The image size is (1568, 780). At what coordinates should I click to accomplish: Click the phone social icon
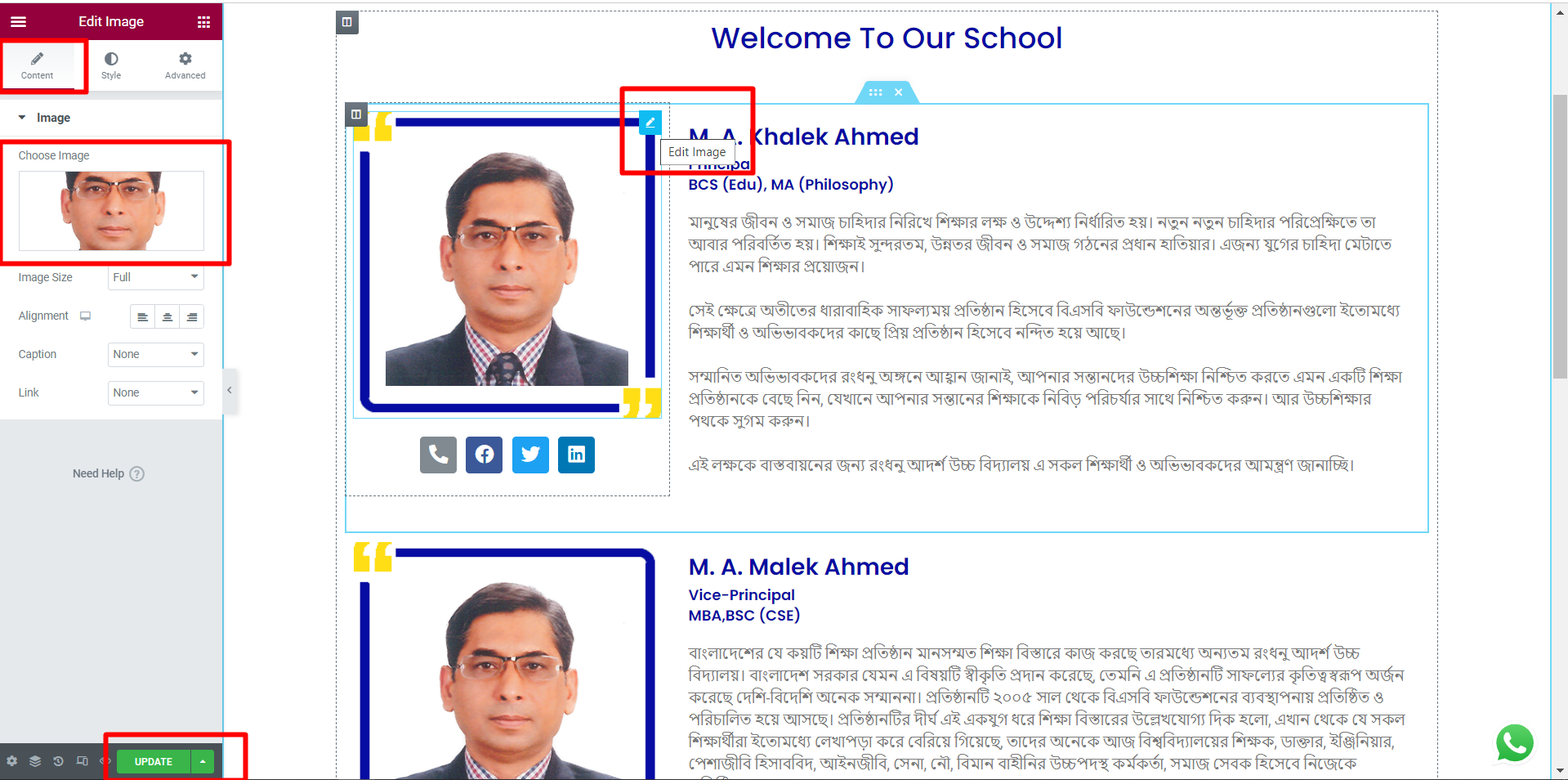[438, 455]
